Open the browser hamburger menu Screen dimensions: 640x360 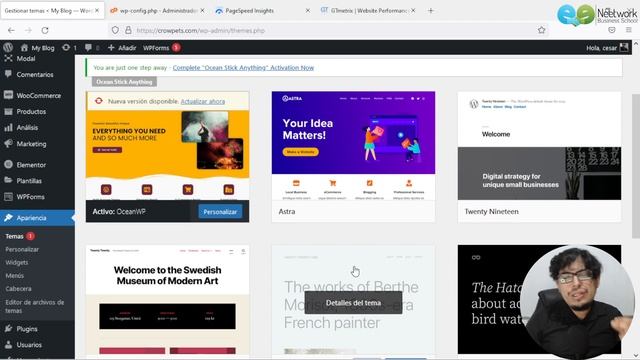point(629,30)
